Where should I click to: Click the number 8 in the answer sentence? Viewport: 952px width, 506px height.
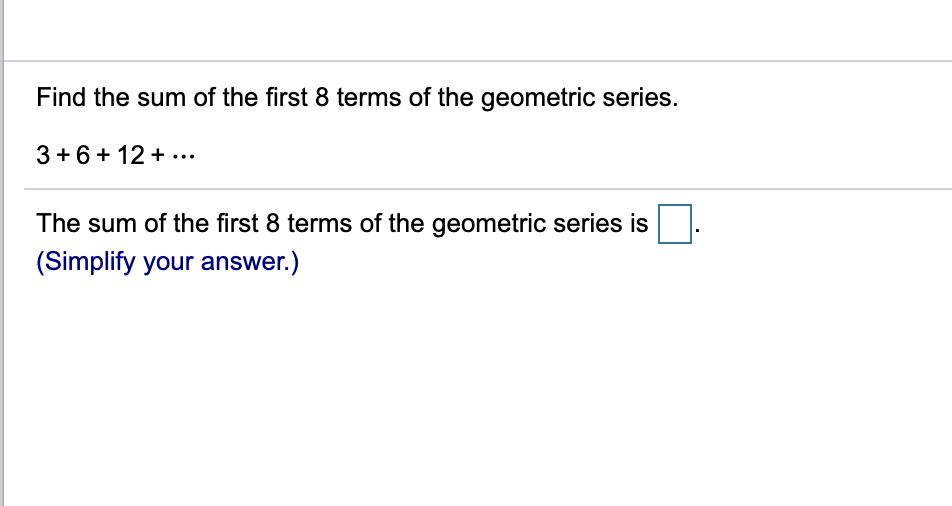(273, 224)
